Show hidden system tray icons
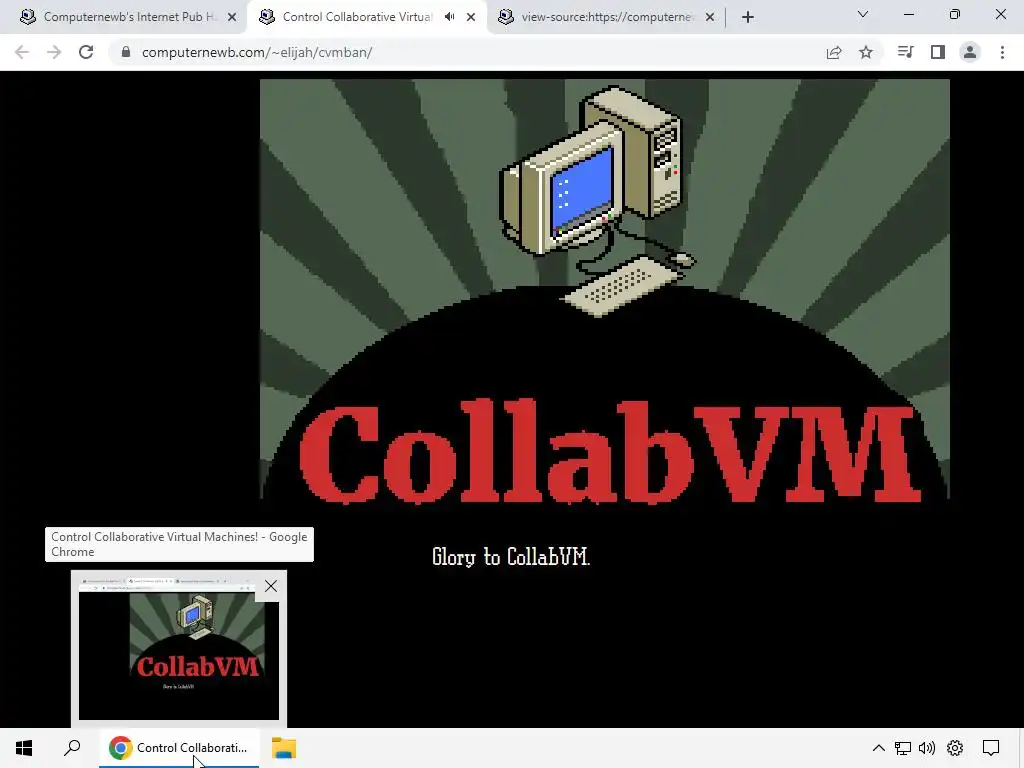1024x768 pixels. [879, 748]
